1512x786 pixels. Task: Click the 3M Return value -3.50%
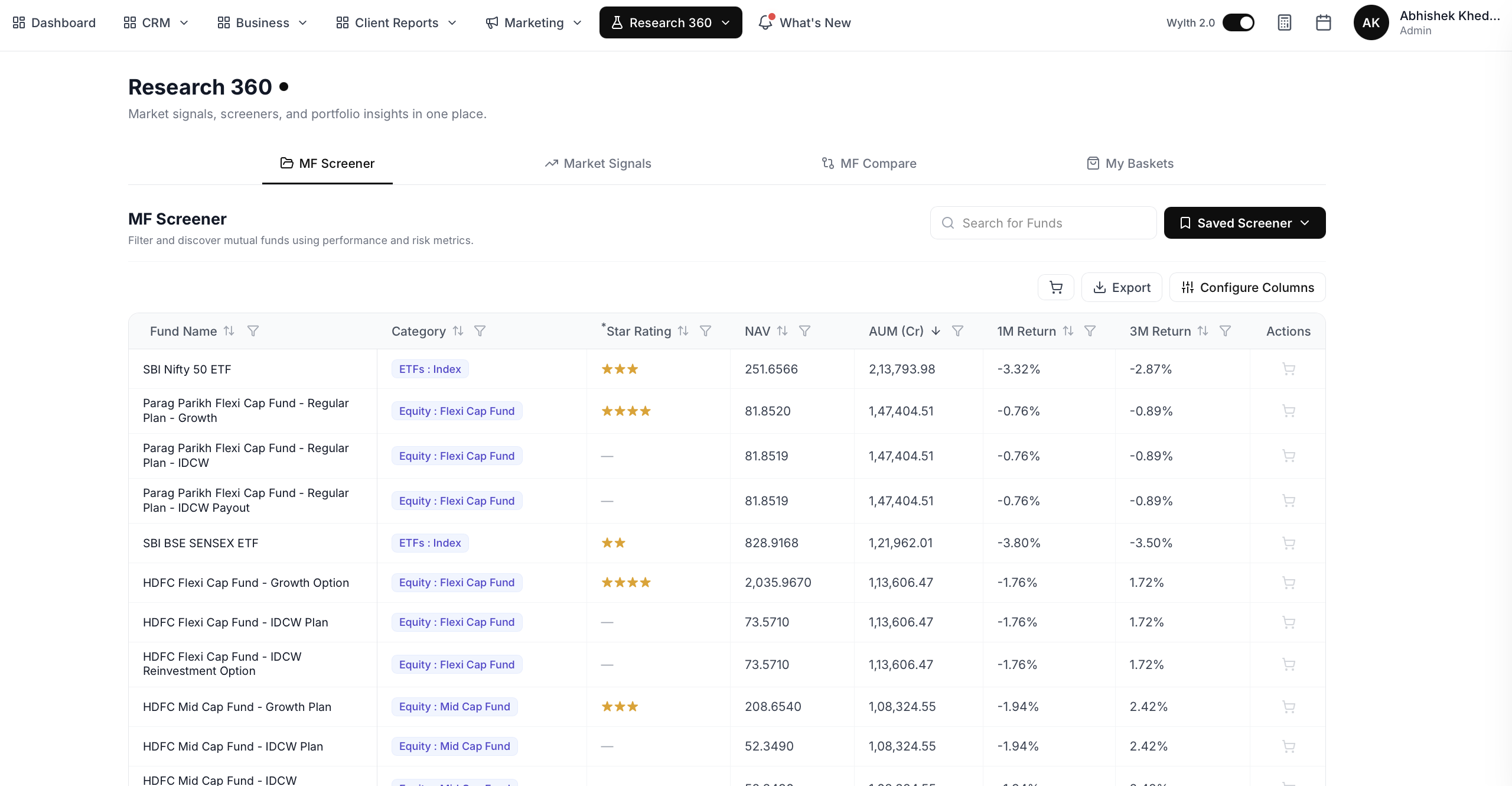(1151, 543)
